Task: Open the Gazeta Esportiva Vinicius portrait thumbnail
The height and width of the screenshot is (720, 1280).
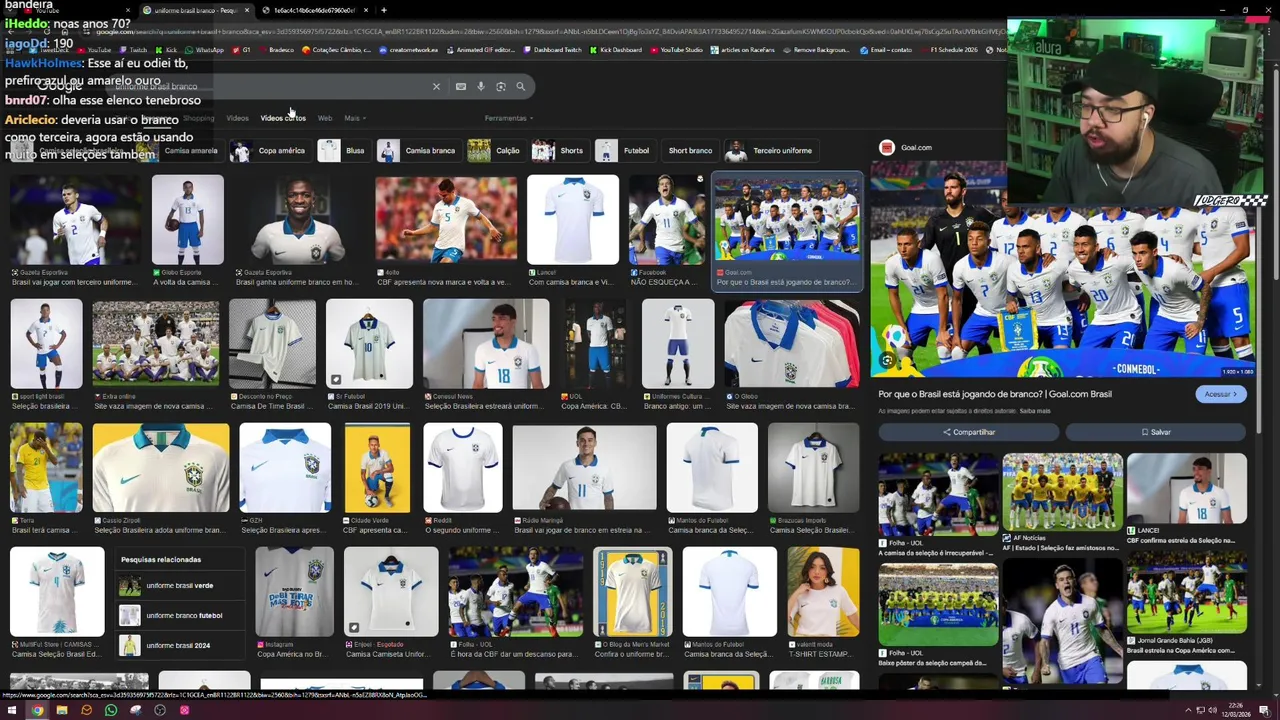Action: point(299,220)
